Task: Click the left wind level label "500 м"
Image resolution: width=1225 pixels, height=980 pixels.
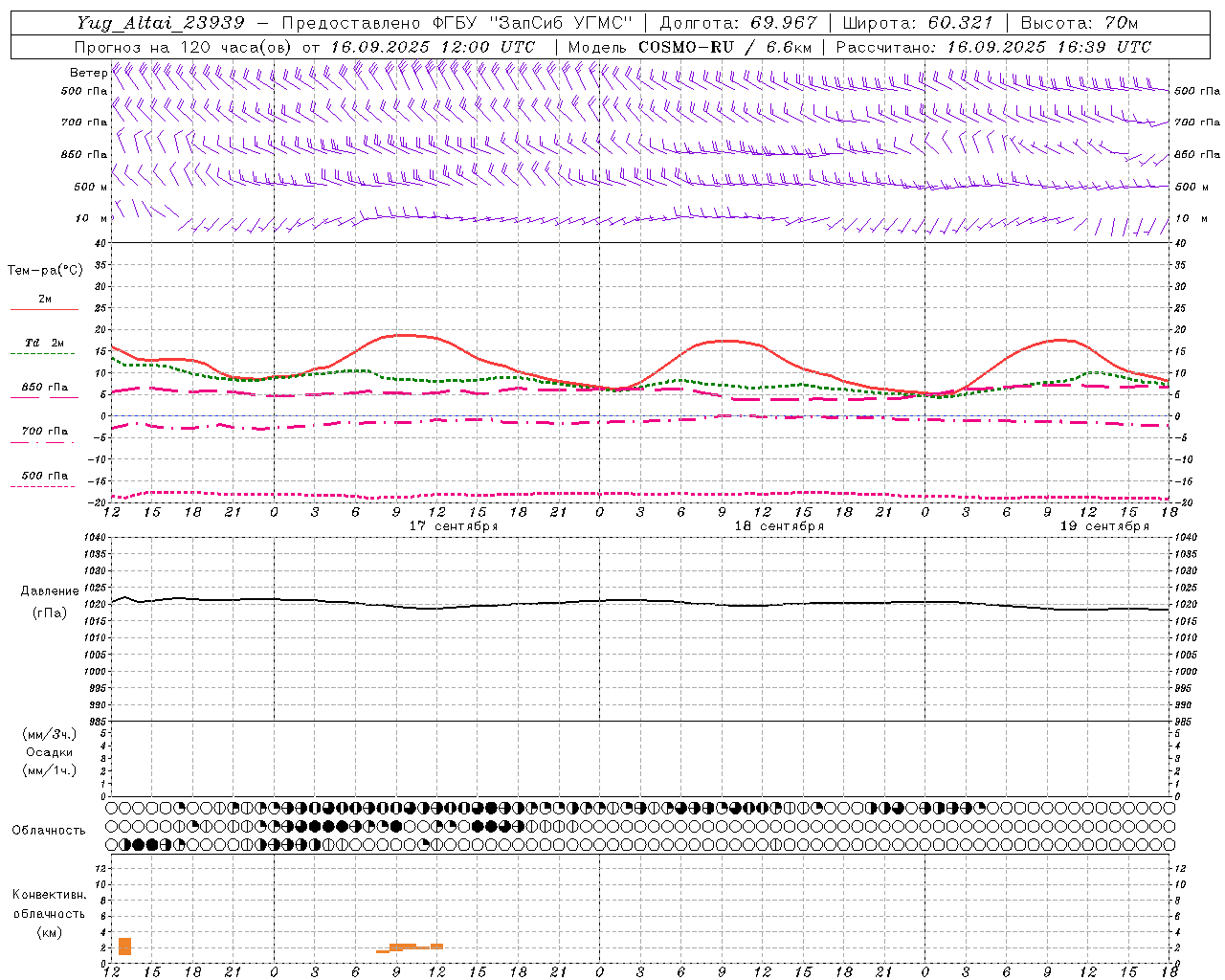Action: click(91, 187)
